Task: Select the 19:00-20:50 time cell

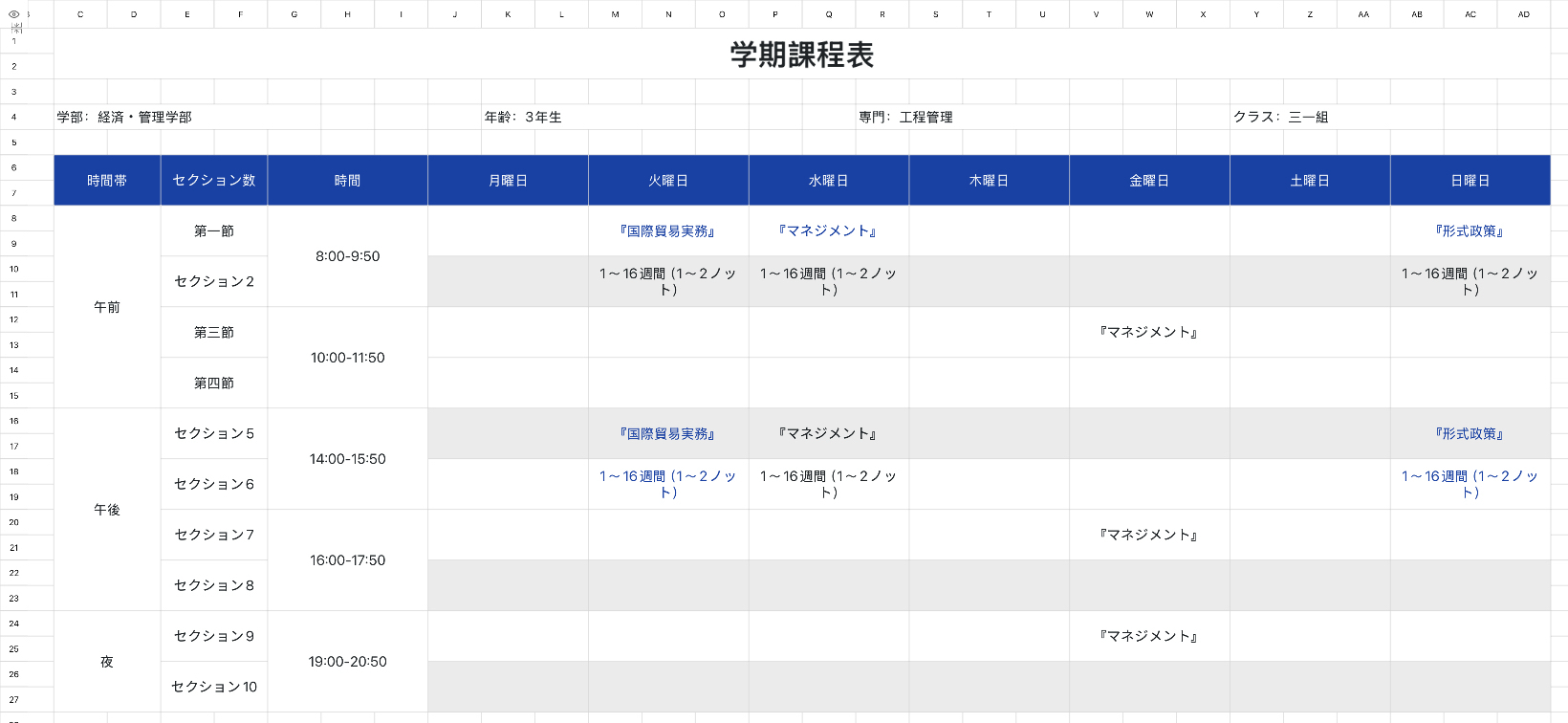Action: [x=348, y=662]
